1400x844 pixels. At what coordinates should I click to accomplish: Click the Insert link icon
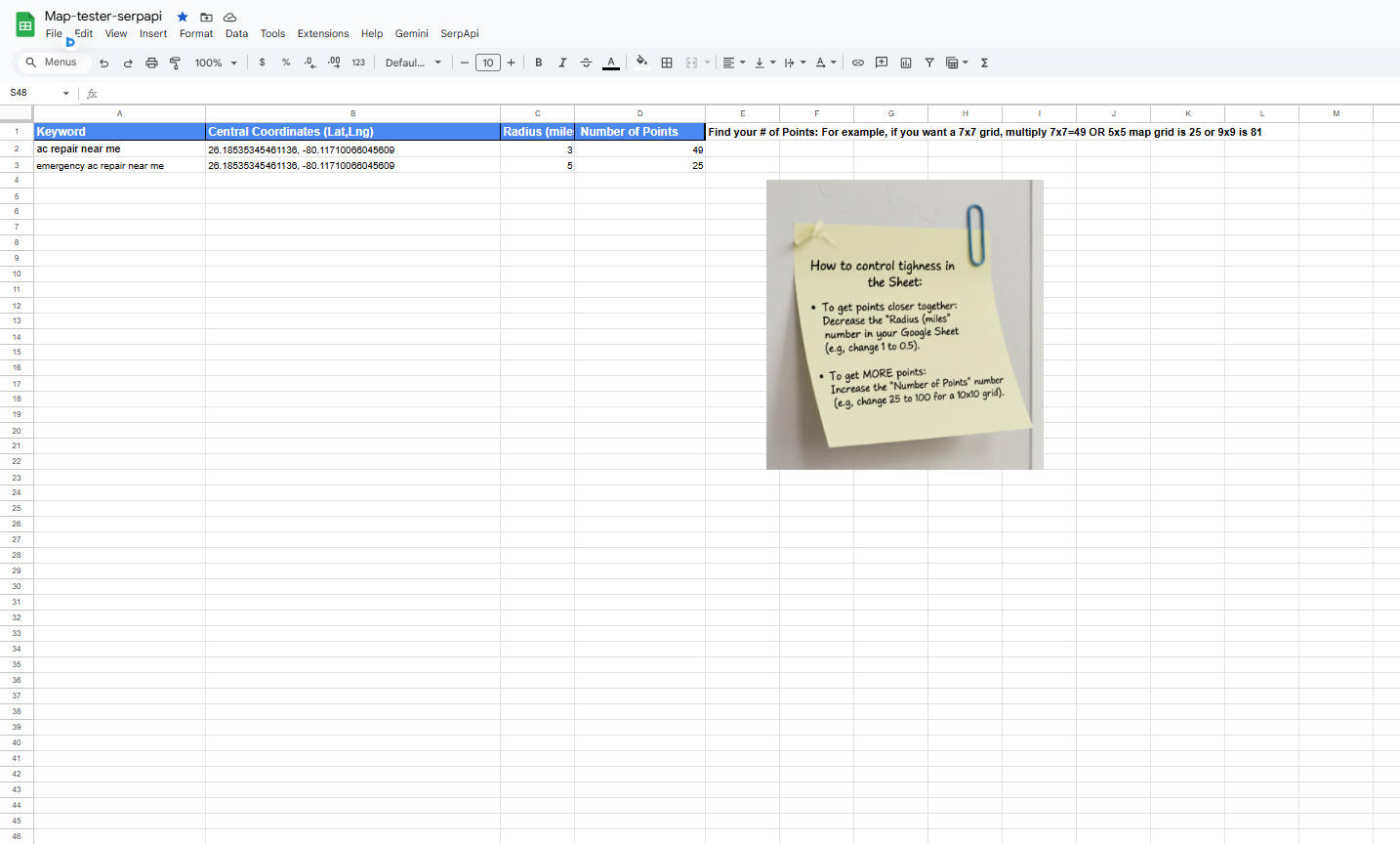click(858, 63)
